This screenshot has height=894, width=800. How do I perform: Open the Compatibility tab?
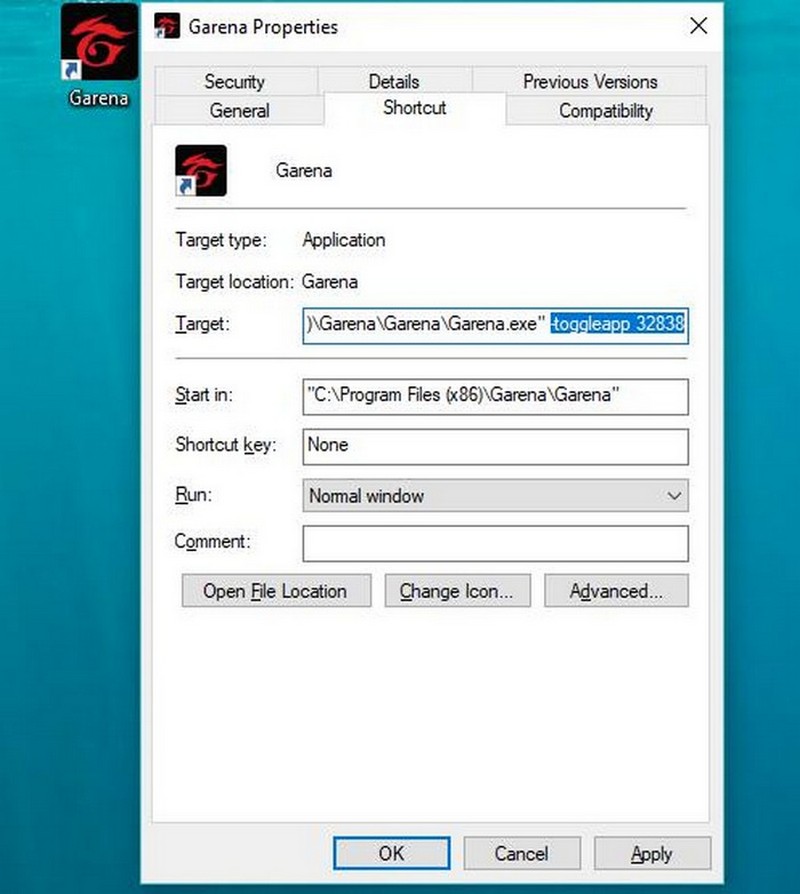coord(606,111)
